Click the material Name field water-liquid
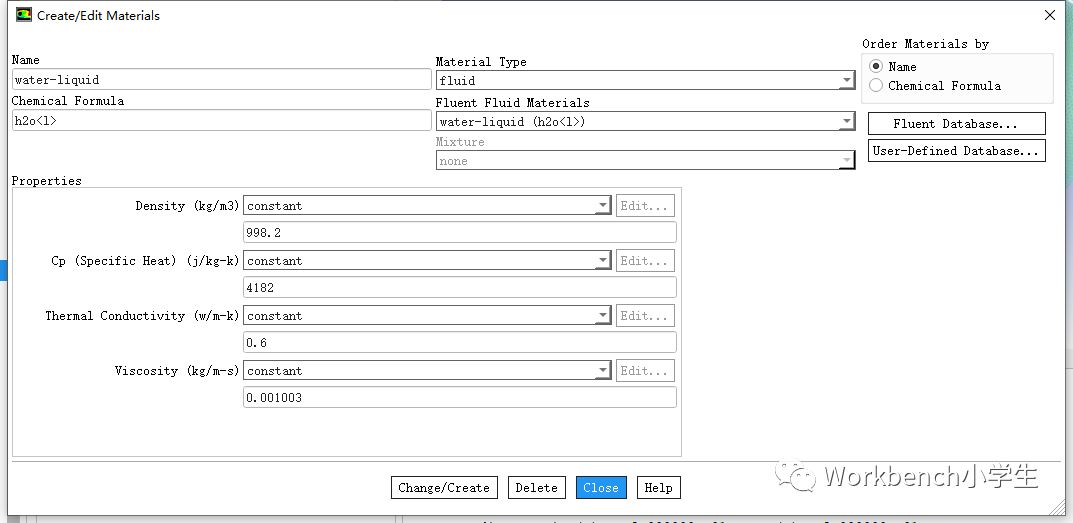Image resolution: width=1073 pixels, height=523 pixels. [x=222, y=79]
